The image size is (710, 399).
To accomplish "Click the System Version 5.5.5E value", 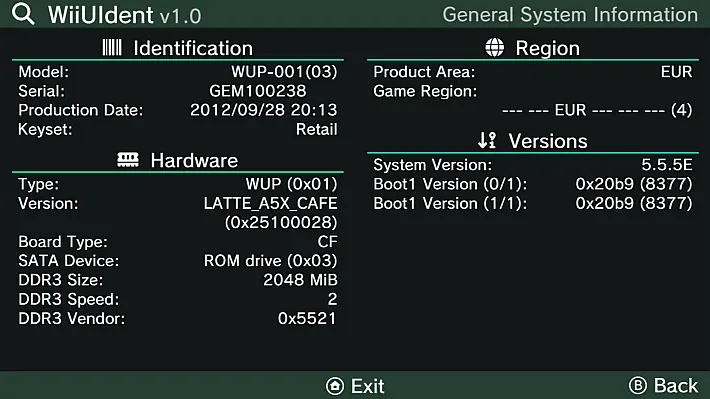I will (667, 165).
